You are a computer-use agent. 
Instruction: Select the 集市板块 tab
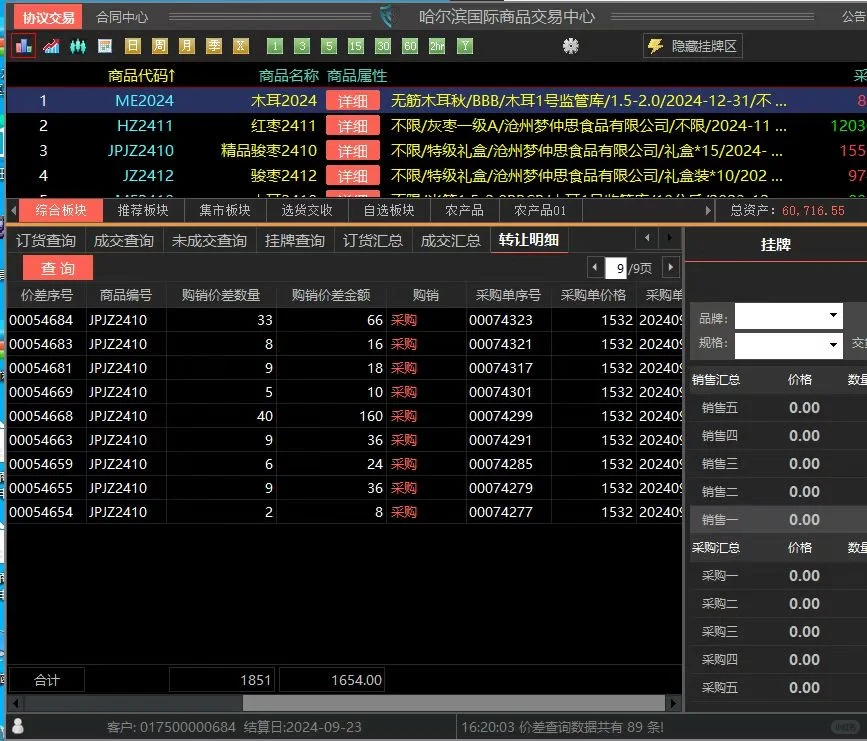coord(224,211)
